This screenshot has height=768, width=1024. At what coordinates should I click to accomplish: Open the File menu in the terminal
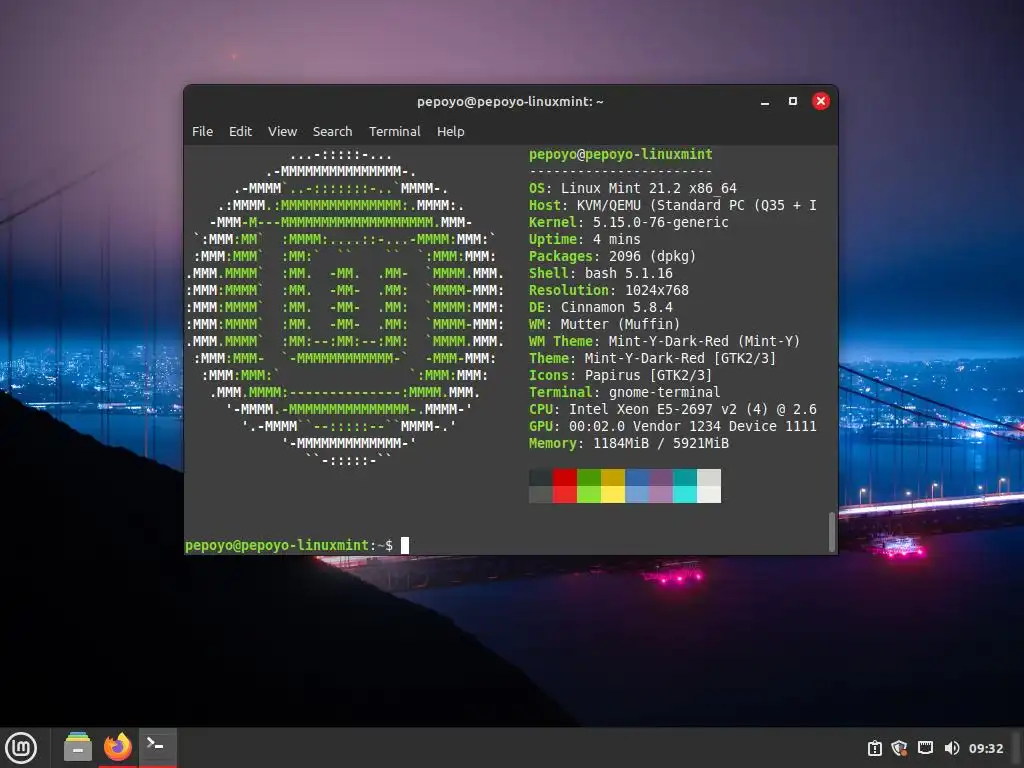click(202, 131)
